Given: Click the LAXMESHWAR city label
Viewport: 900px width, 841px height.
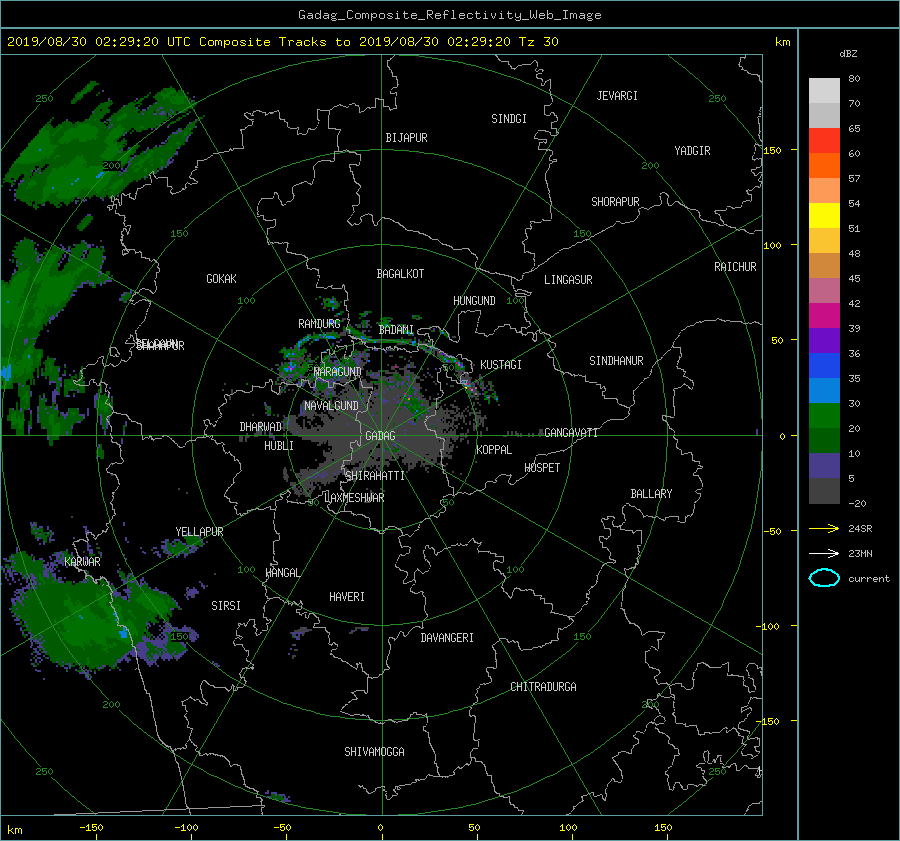Looking at the screenshot, I should (x=354, y=498).
